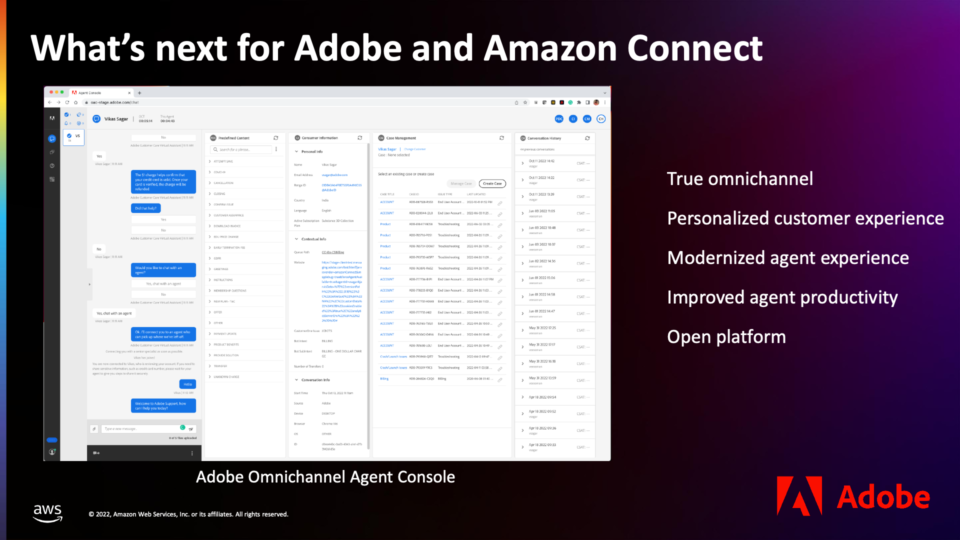Edit the Billing case with its pencil icon
Viewport: 960px width, 540px height.
500,379
